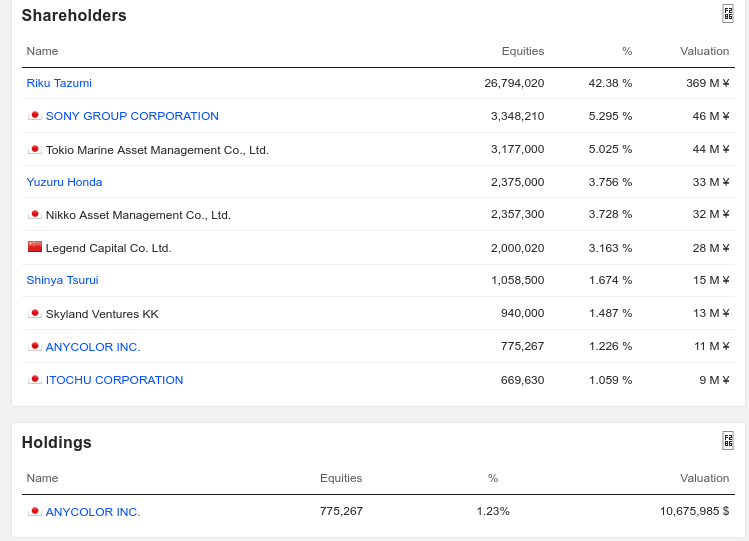The width and height of the screenshot is (749, 541).
Task: Click the 2,357,300 equities value
Action: 518,214
